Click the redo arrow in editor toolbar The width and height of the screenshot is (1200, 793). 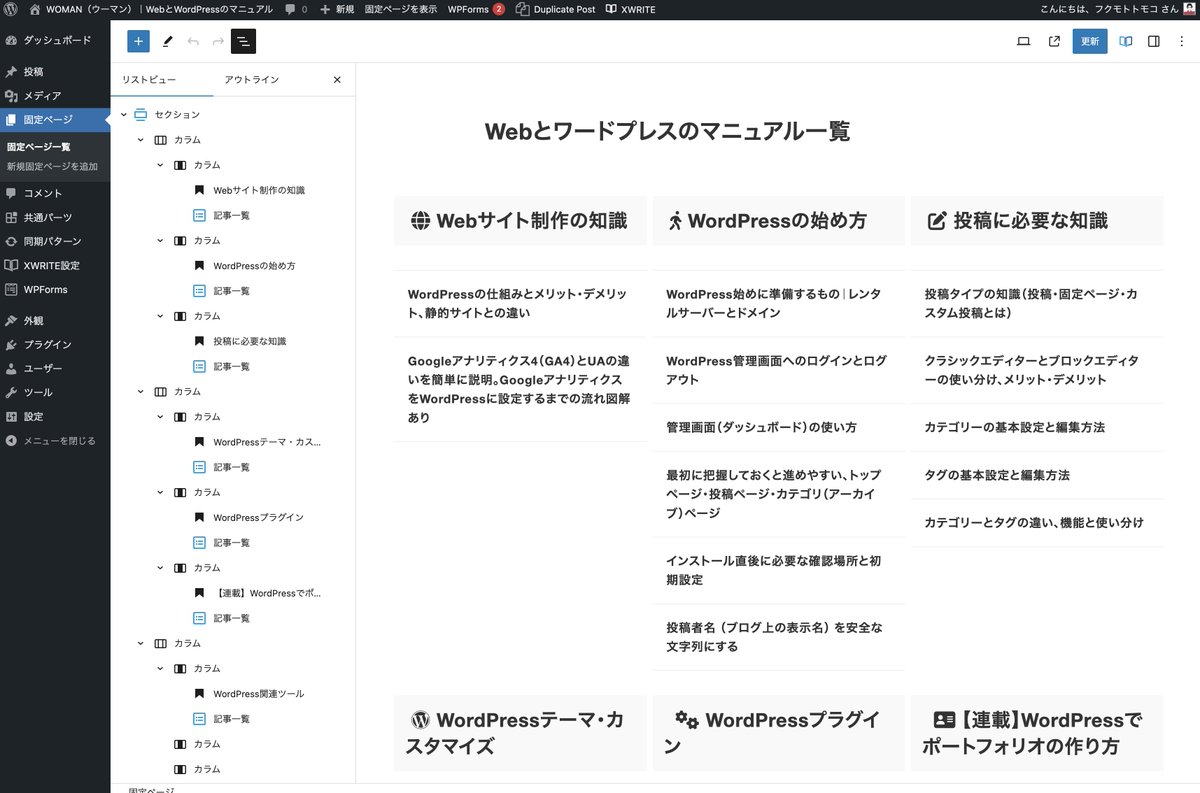(x=218, y=41)
